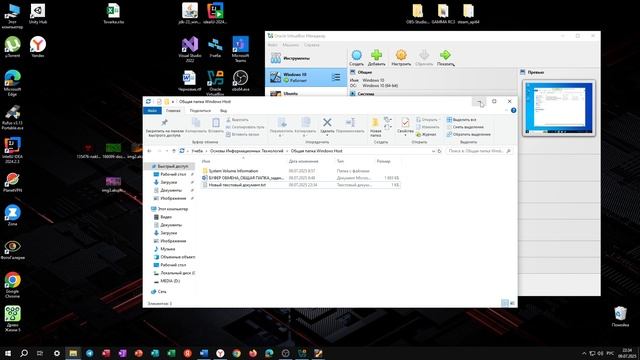Select Новый текстовый документ.txt file
The height and width of the screenshot is (360, 640).
click(x=237, y=185)
